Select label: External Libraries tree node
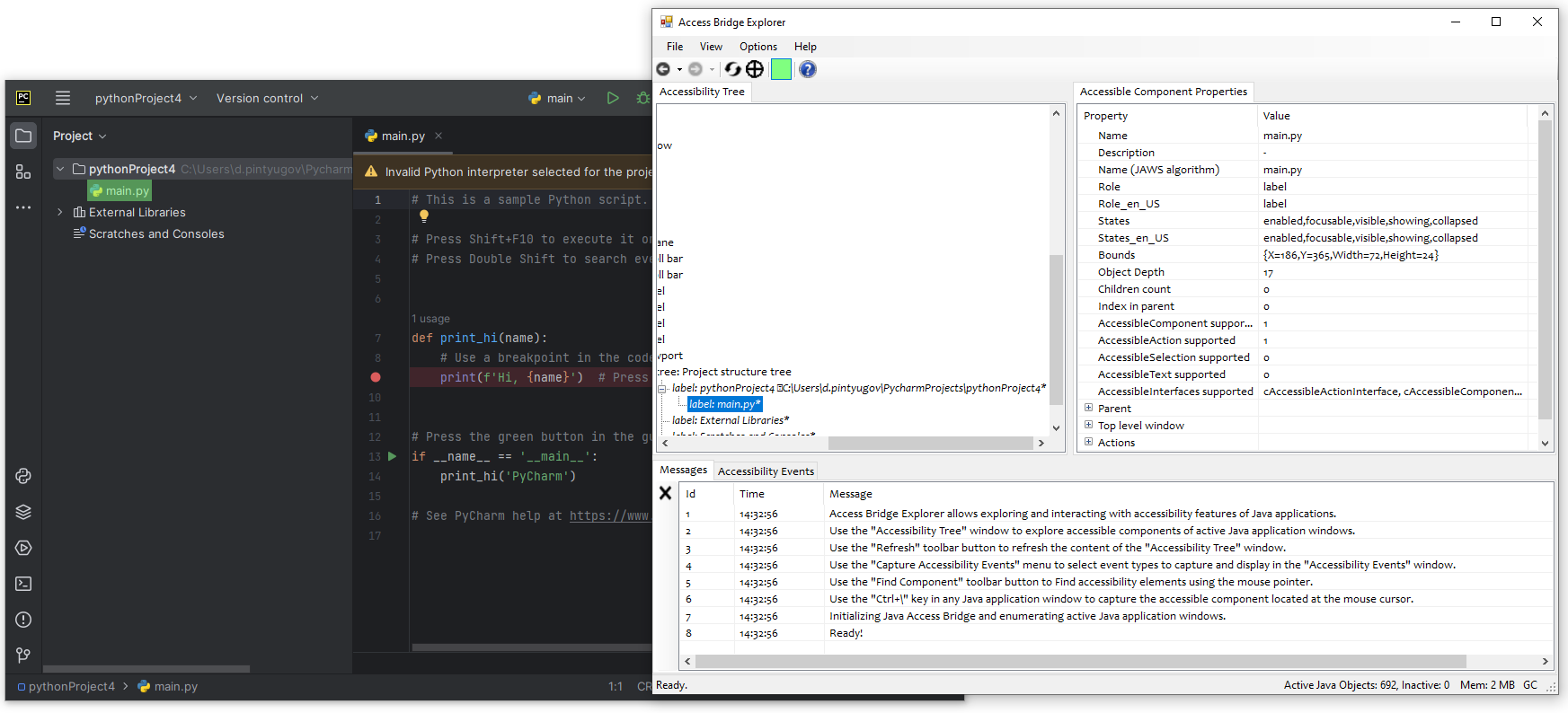Screen dimensions: 1568x713 731,420
